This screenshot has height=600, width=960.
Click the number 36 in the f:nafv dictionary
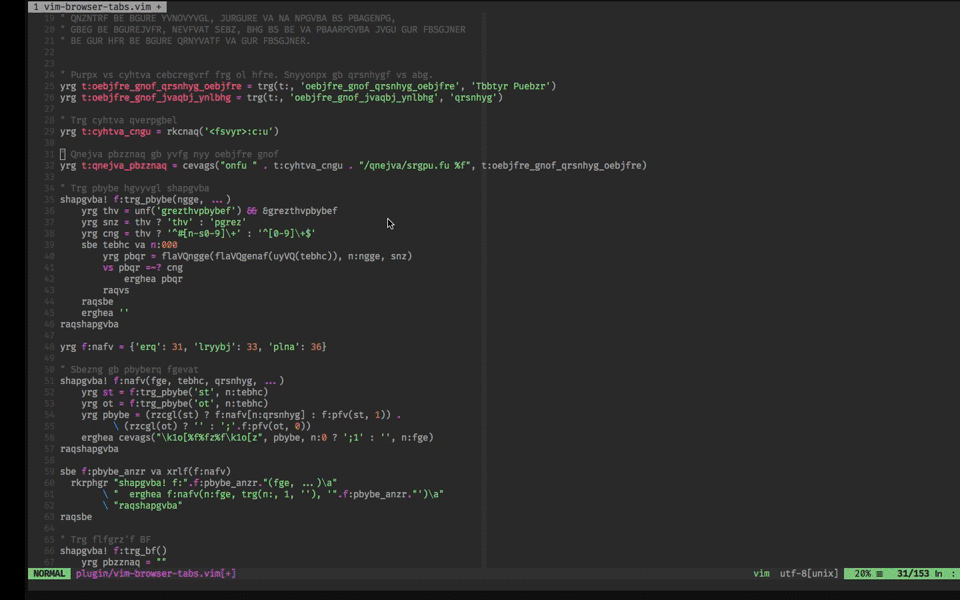(x=316, y=347)
